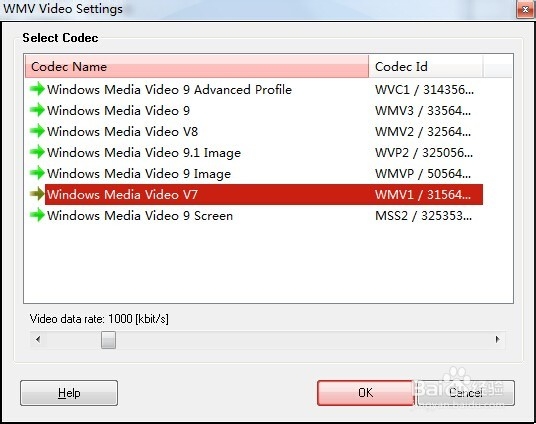The height and width of the screenshot is (424, 536).
Task: Click the green arrow icon beside Windows Media Video 9.1 Image
Action: (x=37, y=152)
